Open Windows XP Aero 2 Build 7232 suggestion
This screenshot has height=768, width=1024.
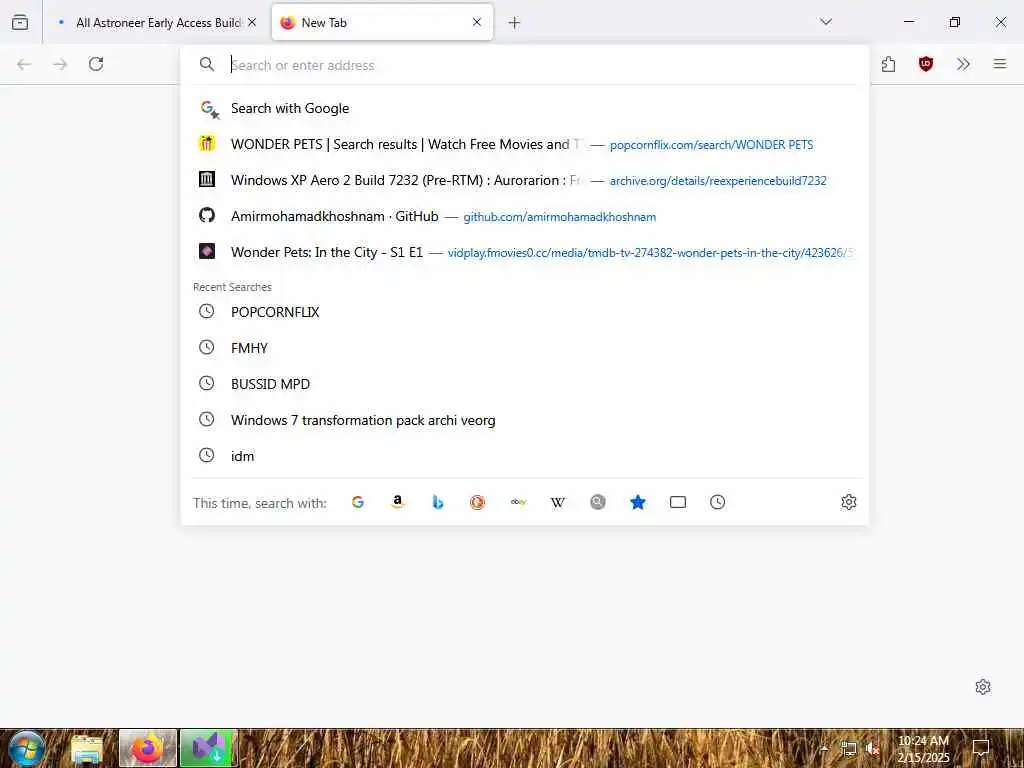[x=524, y=180]
